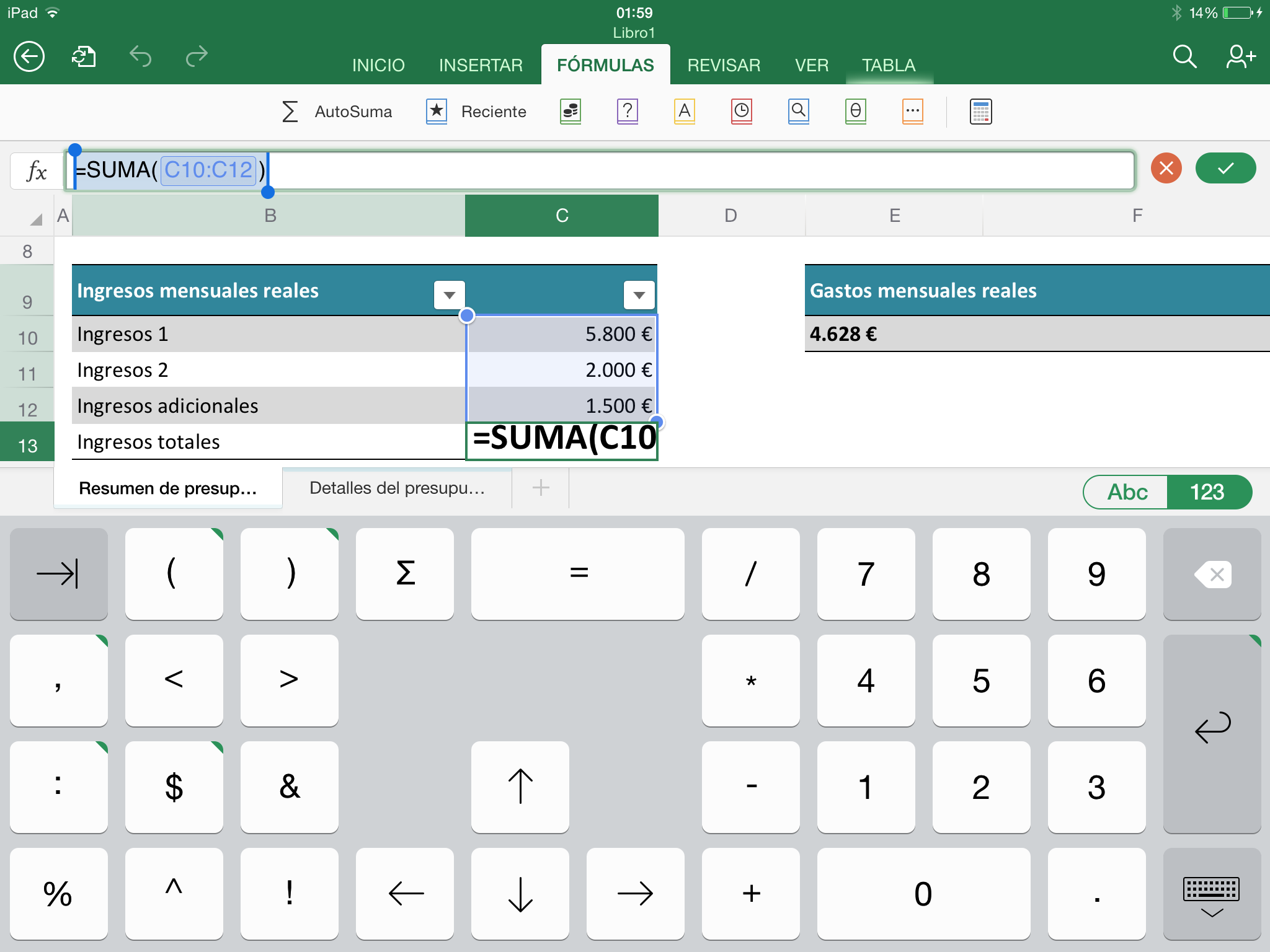Tap the AutoSuma button
The height and width of the screenshot is (952, 1270).
click(337, 112)
